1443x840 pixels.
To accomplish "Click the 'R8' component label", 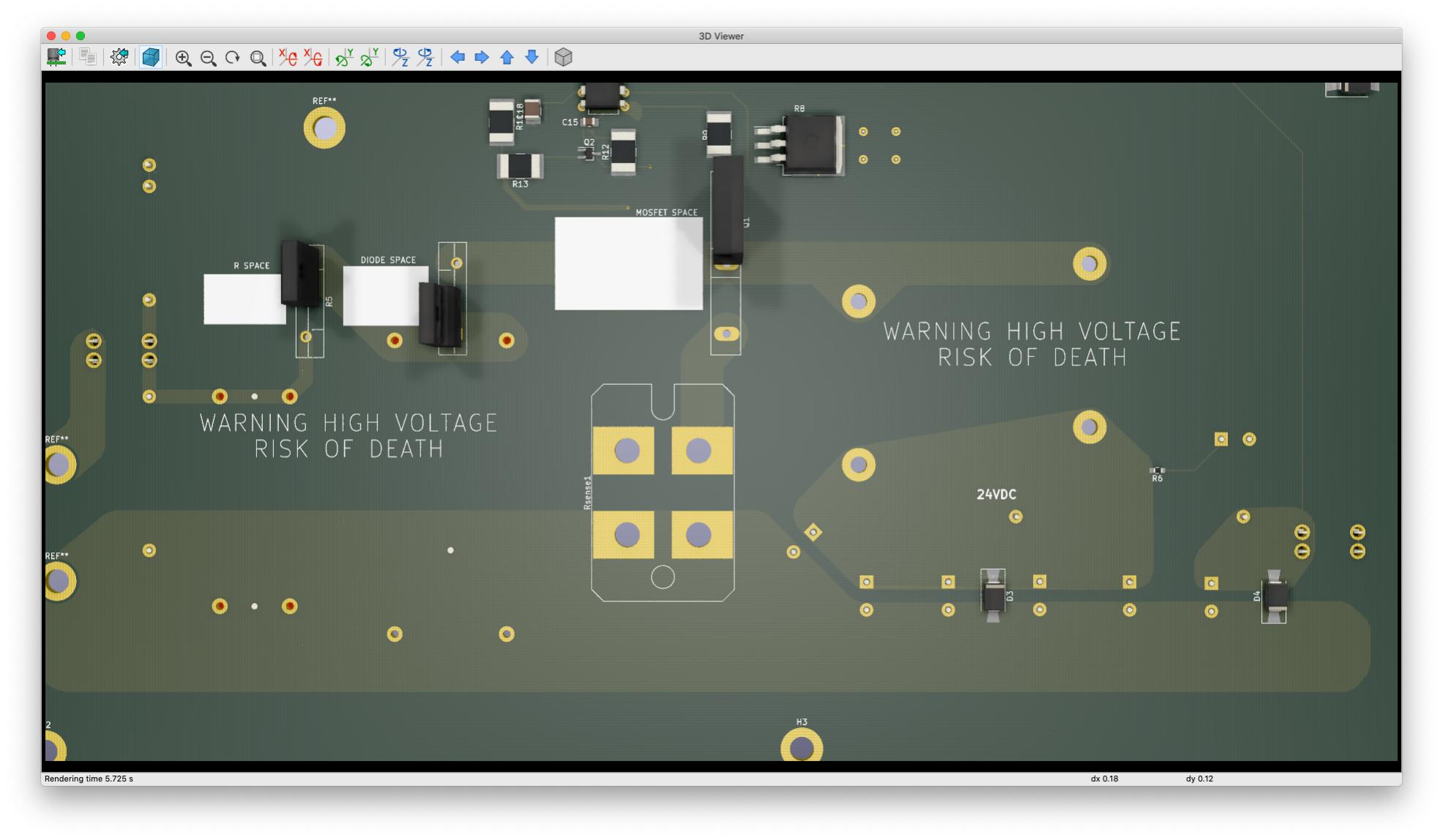I will [799, 108].
